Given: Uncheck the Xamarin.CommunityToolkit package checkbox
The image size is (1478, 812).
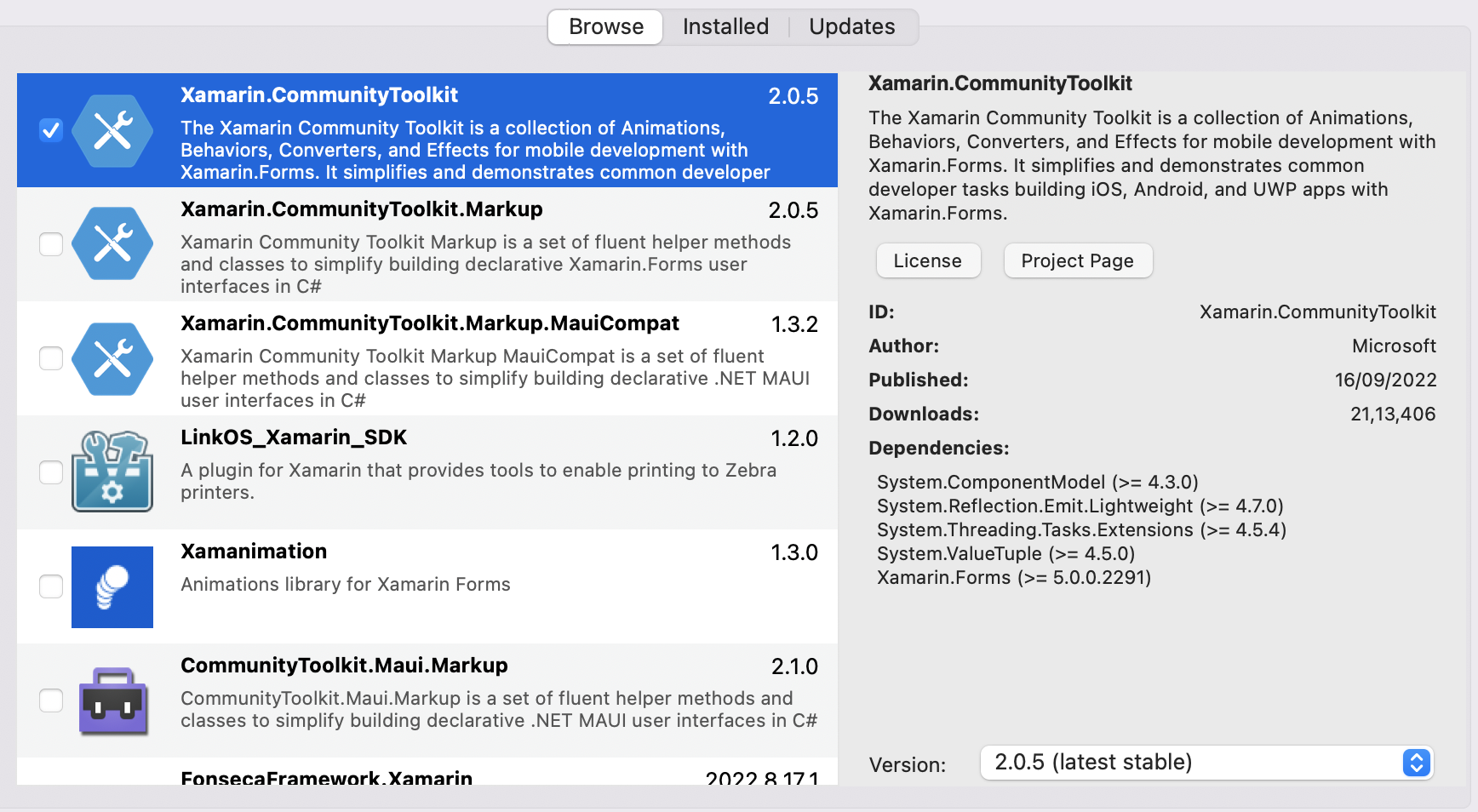Looking at the screenshot, I should pos(51,130).
